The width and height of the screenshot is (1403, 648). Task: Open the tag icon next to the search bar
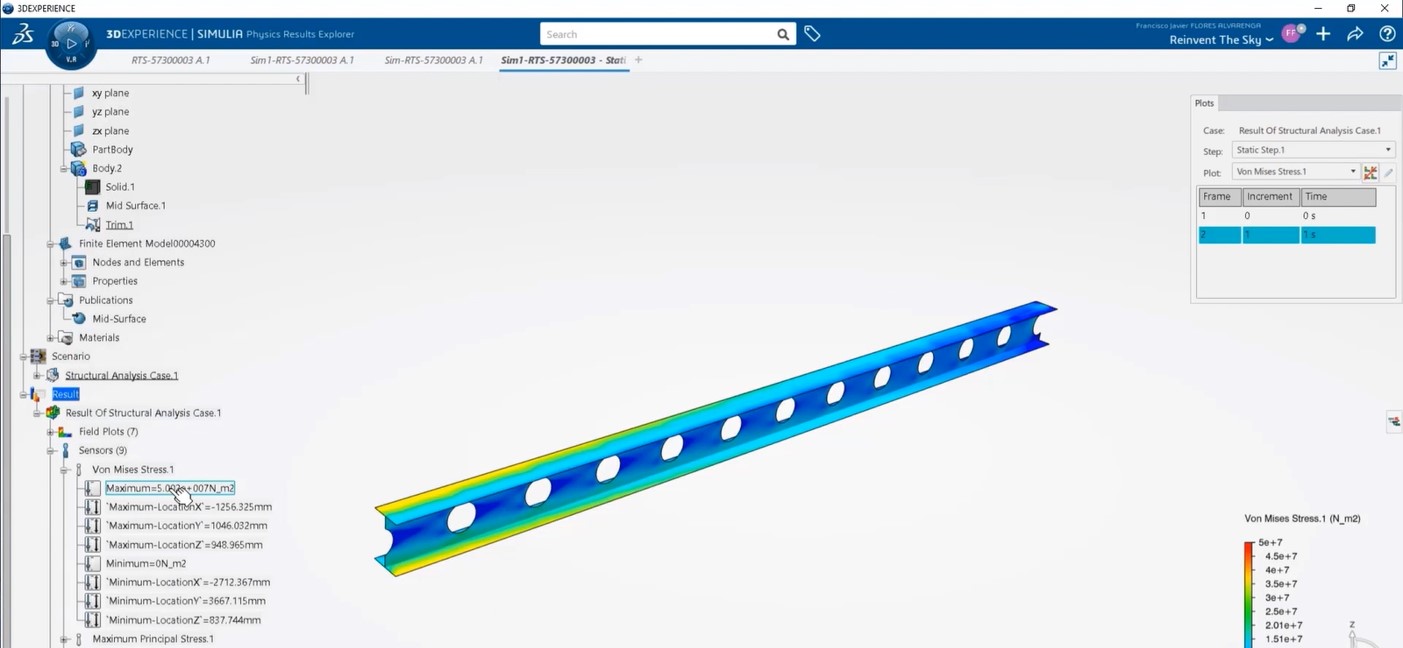812,33
